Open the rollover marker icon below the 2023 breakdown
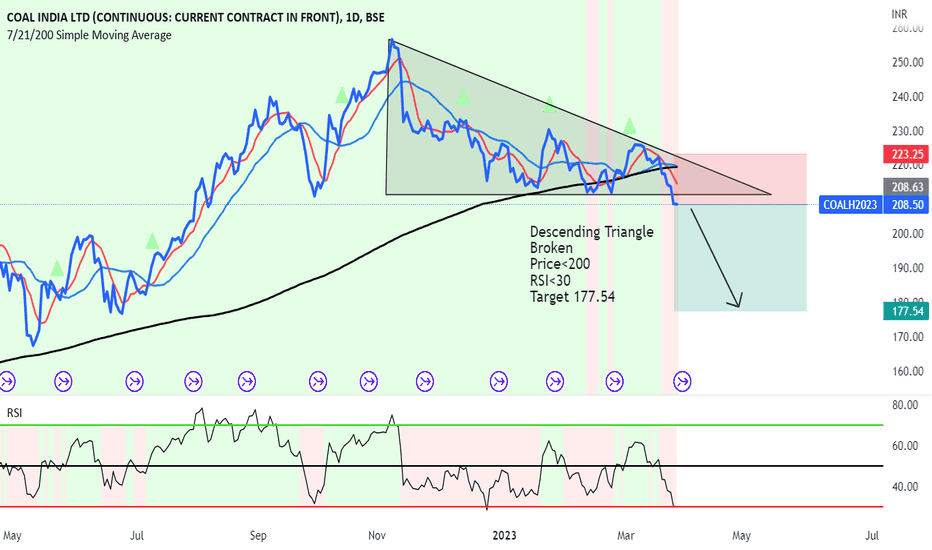Screen dimensions: 932x550 [682, 381]
